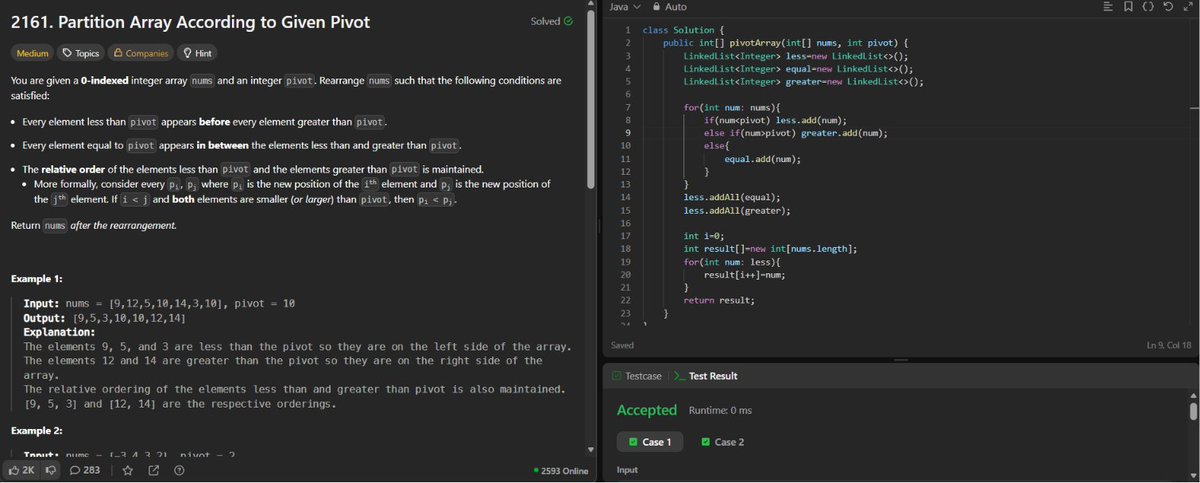This screenshot has height=483, width=1200.
Task: Click the scroll-down arrow in description pane
Action: (590, 449)
